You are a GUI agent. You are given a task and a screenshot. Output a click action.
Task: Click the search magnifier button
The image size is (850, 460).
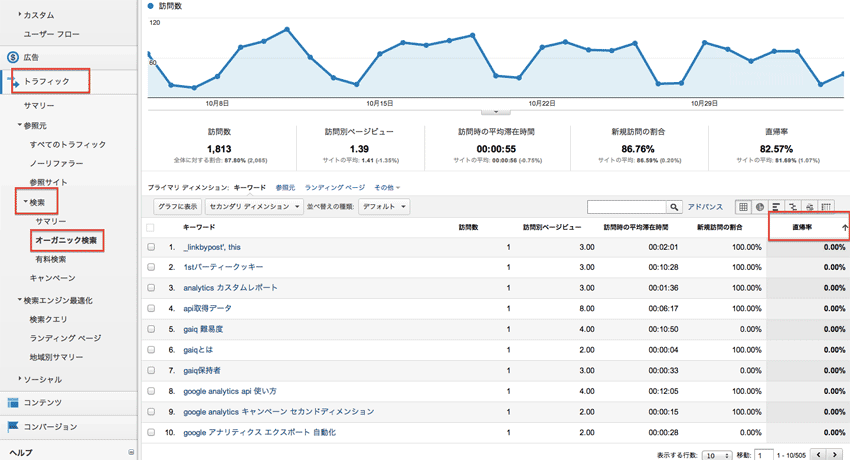pos(676,207)
